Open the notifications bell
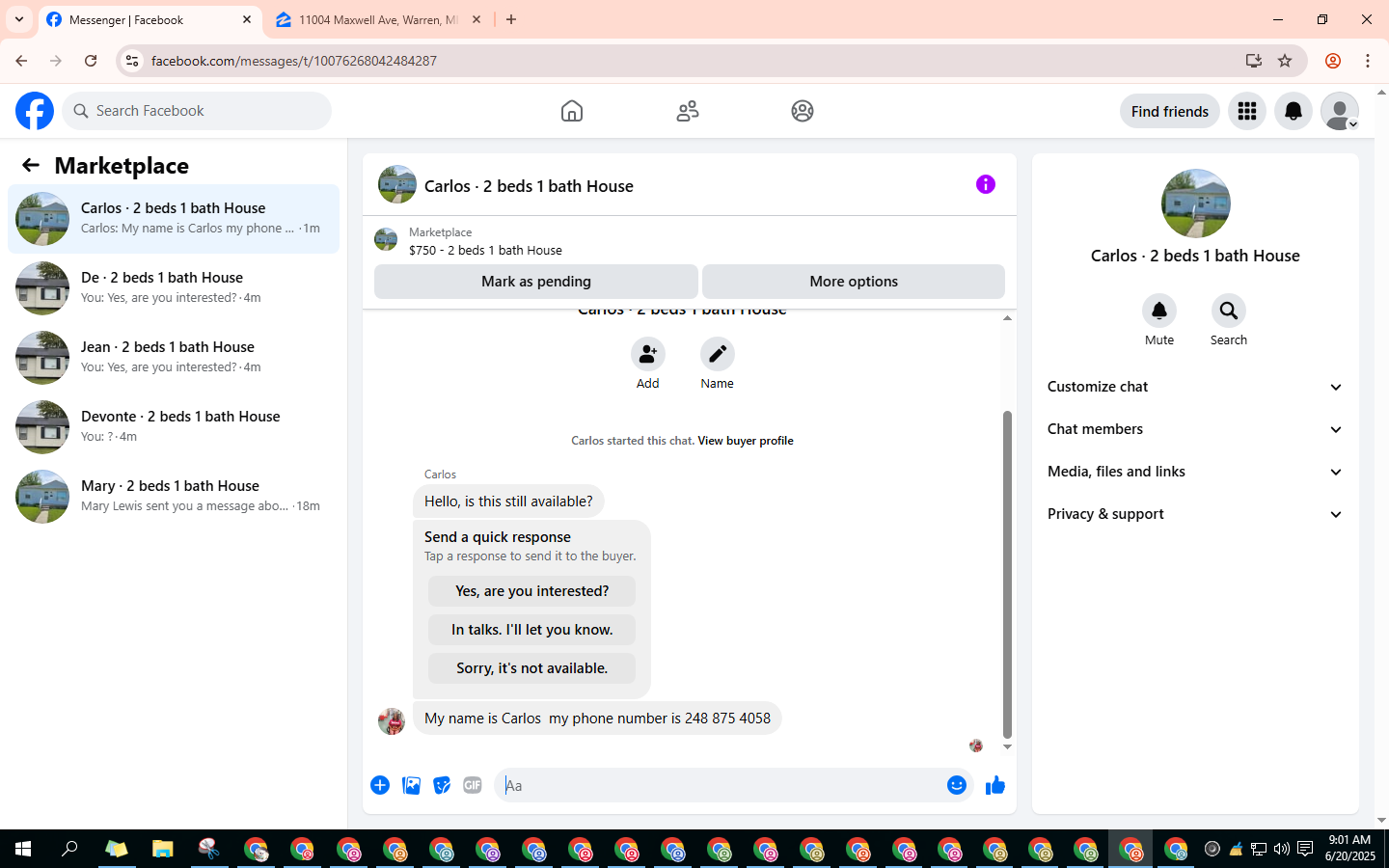1389x868 pixels. (x=1294, y=111)
